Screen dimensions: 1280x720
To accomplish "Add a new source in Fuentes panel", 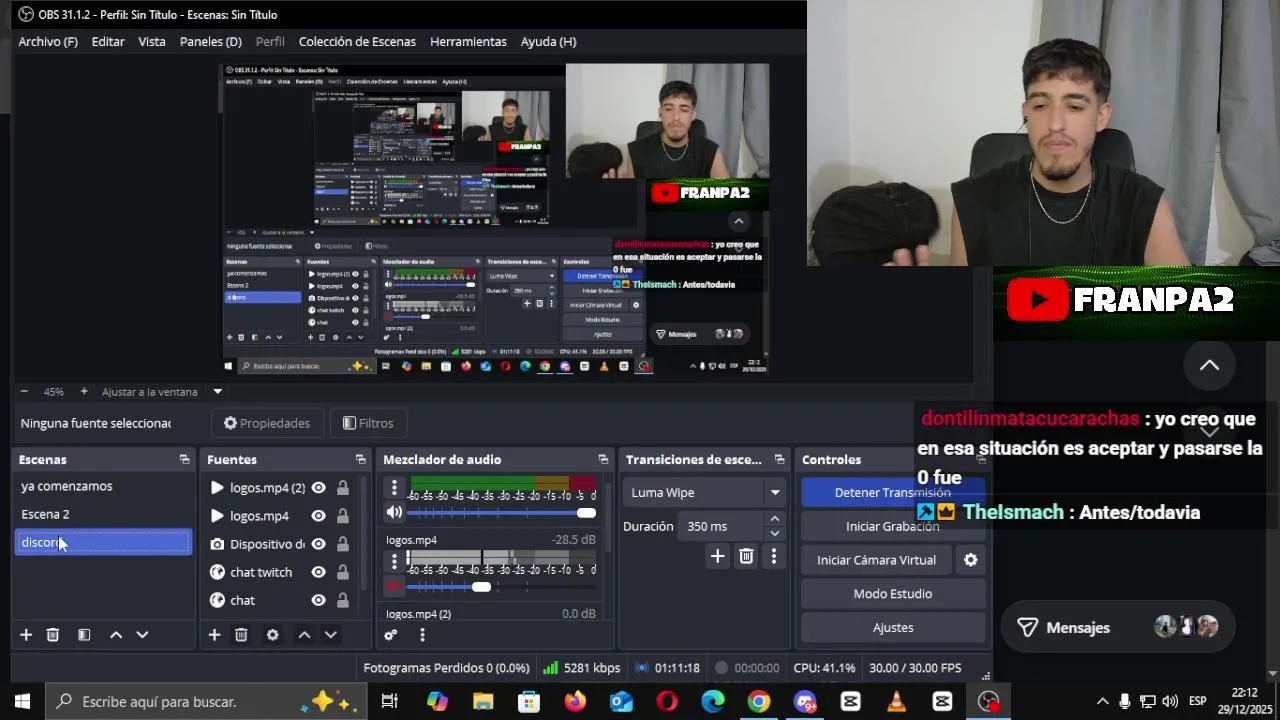I will point(214,635).
